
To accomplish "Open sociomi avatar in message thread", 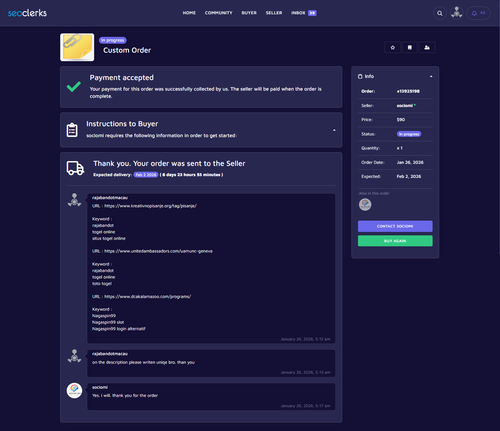I will (74, 390).
